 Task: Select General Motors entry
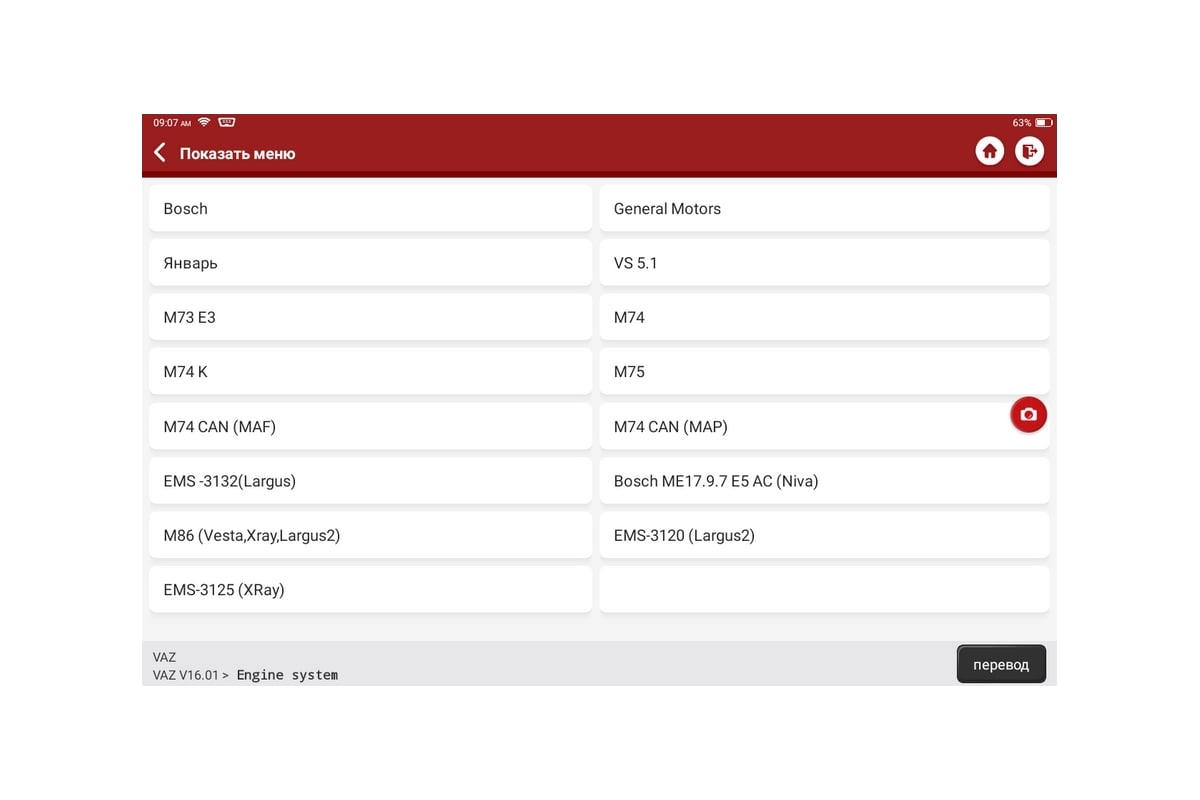point(824,209)
